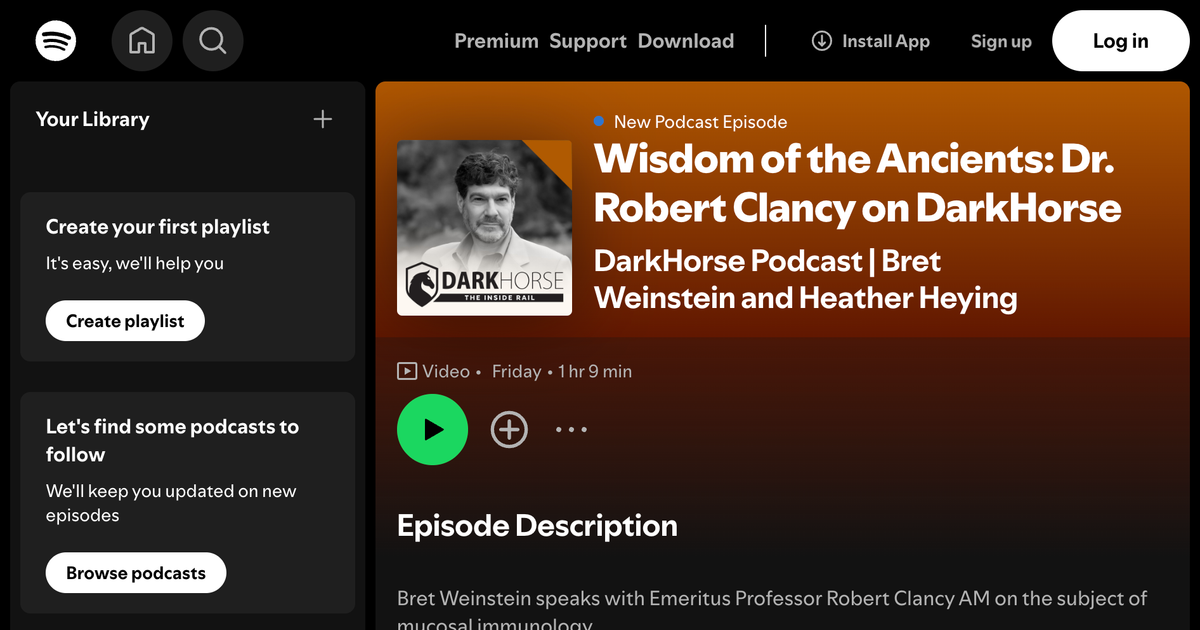Click the Episode Description heading
Viewport: 1200px width, 630px height.
point(537,526)
